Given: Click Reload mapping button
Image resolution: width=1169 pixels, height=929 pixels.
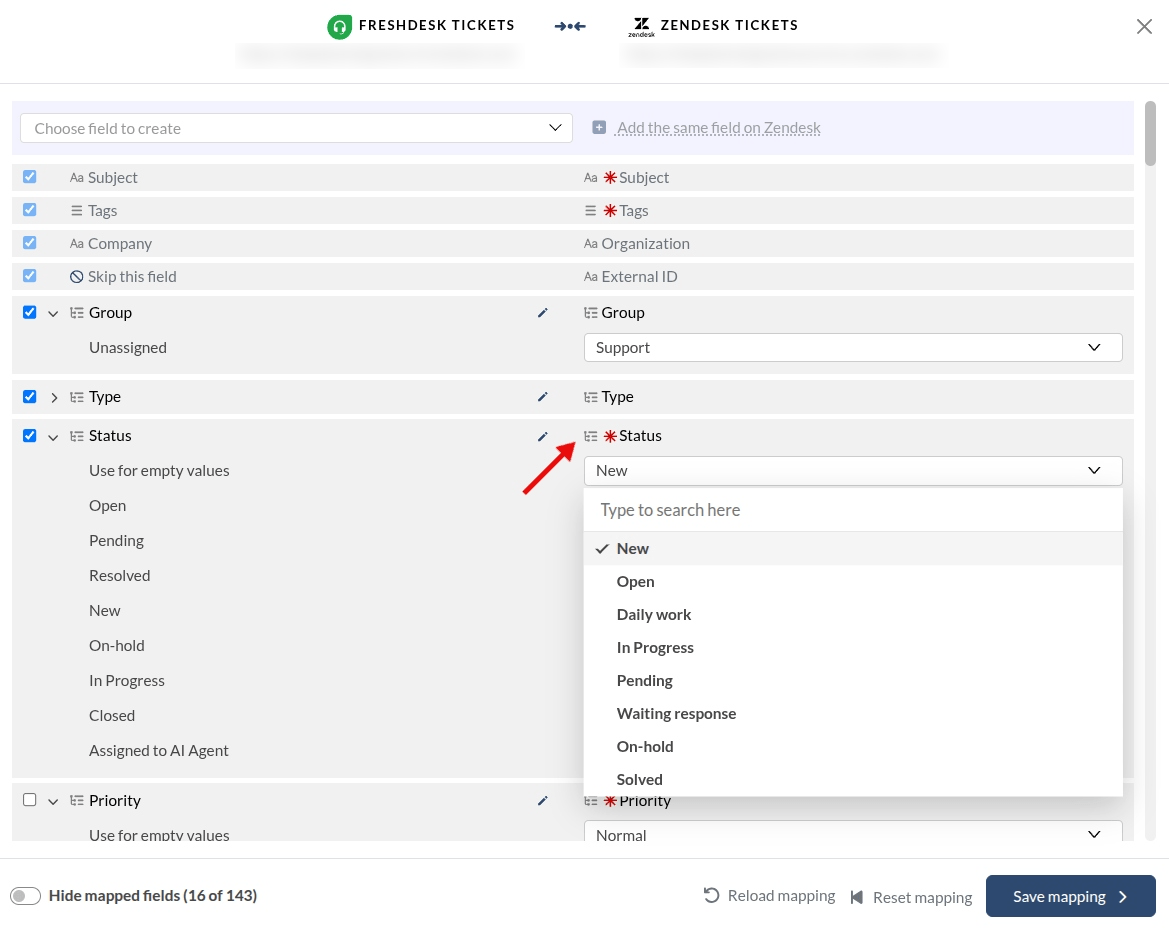Looking at the screenshot, I should click(x=769, y=895).
